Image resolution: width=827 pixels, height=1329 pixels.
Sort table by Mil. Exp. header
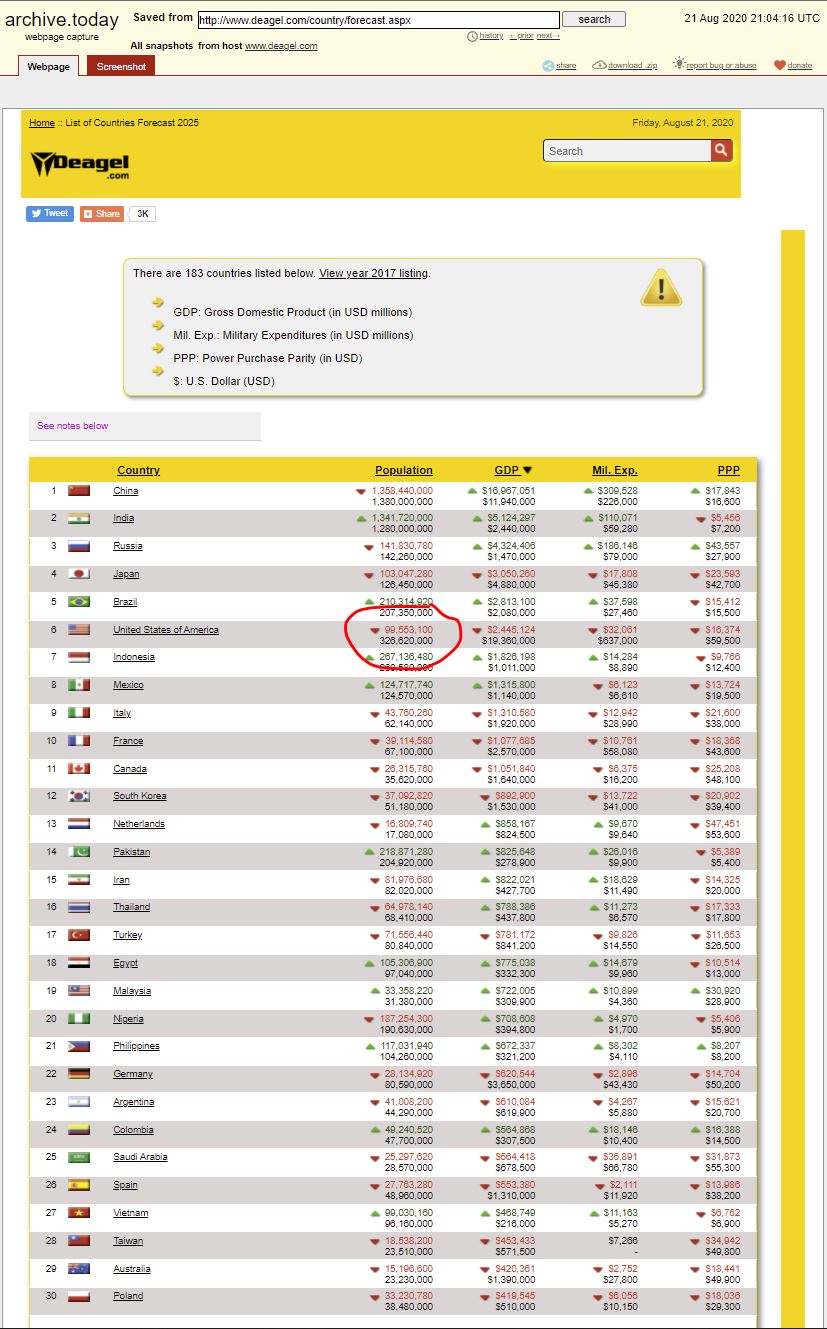coord(614,470)
